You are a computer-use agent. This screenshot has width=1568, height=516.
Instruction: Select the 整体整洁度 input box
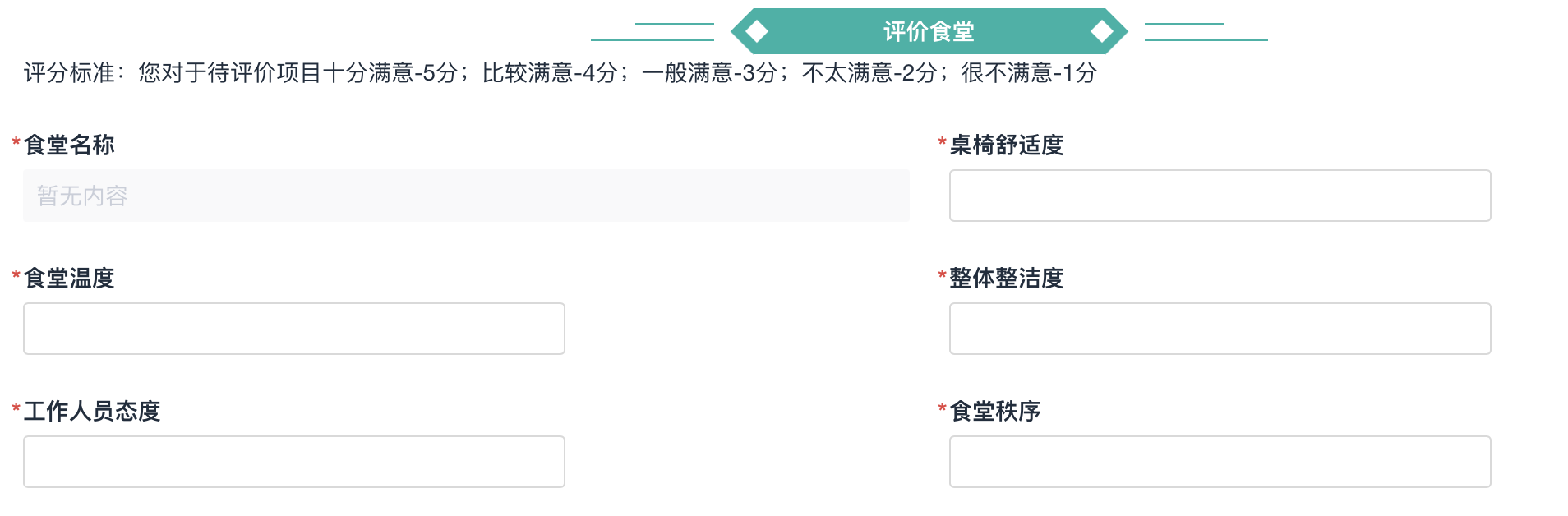tap(1220, 329)
